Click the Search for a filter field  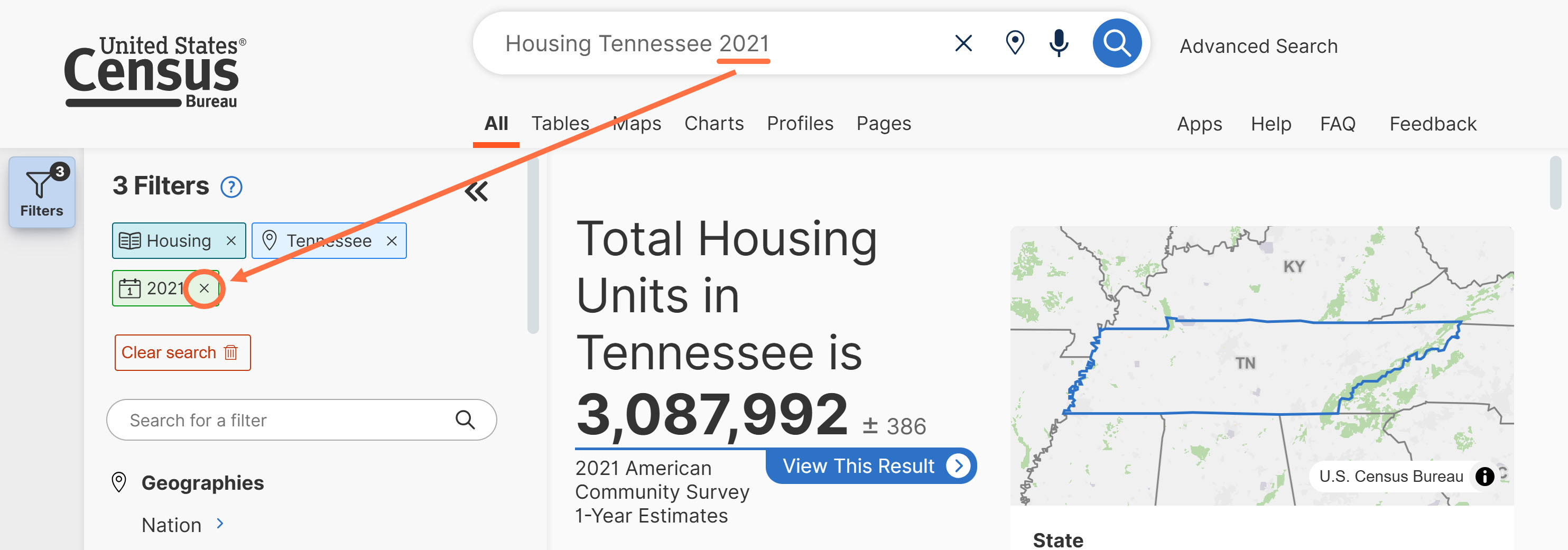click(286, 420)
